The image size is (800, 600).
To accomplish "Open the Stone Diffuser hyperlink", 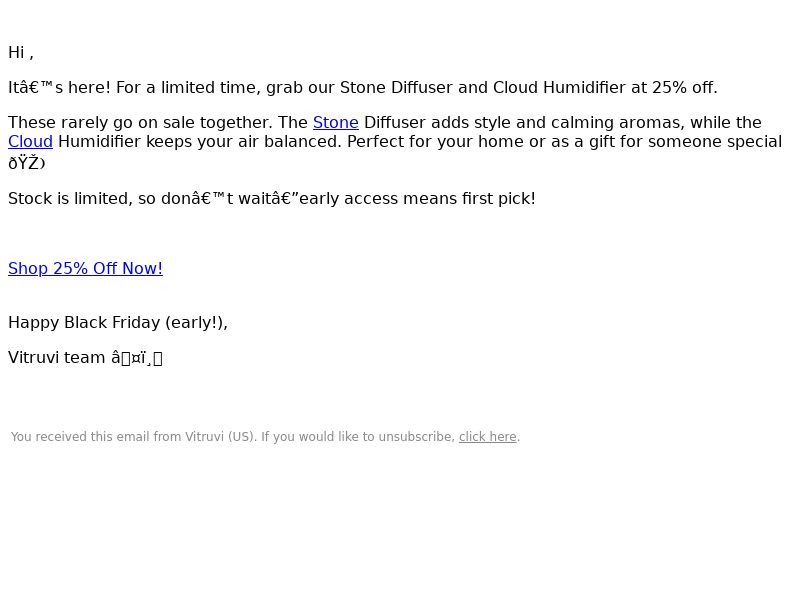I will (x=336, y=123).
